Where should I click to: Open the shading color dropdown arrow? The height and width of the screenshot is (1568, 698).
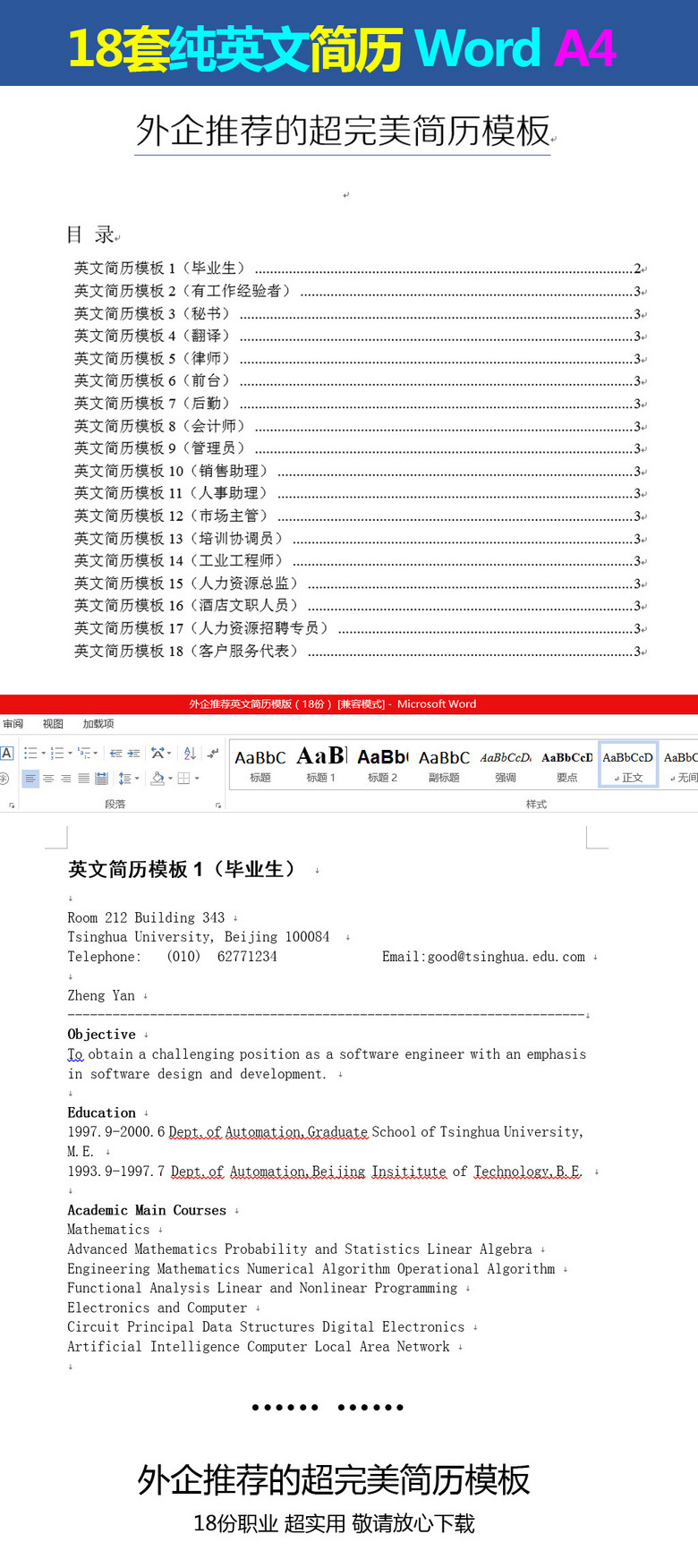[170, 779]
